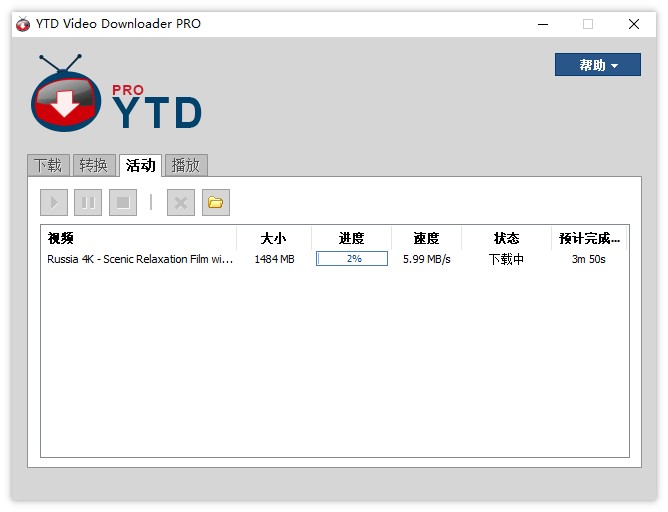Viewport: 668px width, 512px height.
Task: Click the 速度 column header
Action: (426, 238)
